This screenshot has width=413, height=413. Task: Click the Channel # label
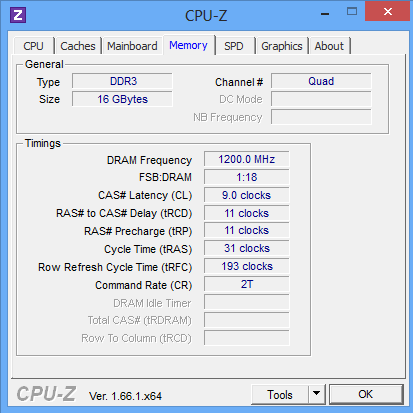click(x=239, y=82)
